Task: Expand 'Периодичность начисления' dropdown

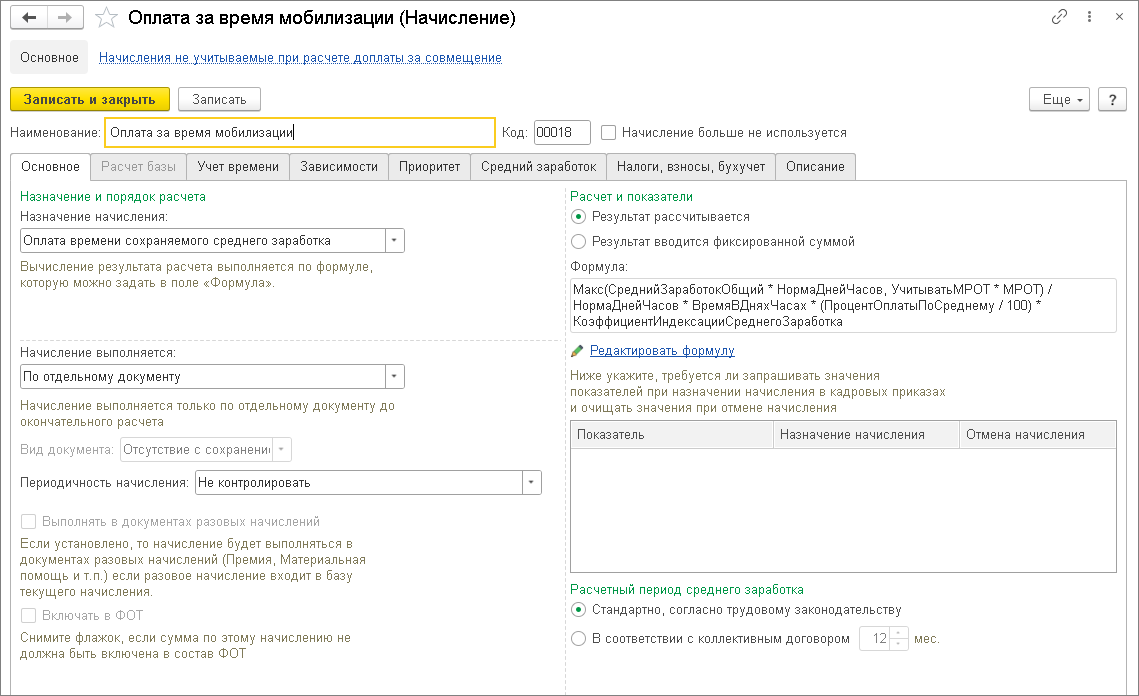Action: tap(531, 482)
